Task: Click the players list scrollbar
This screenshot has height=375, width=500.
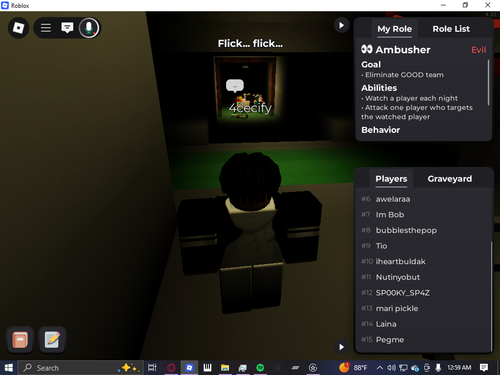Action: pyautogui.click(x=491, y=295)
